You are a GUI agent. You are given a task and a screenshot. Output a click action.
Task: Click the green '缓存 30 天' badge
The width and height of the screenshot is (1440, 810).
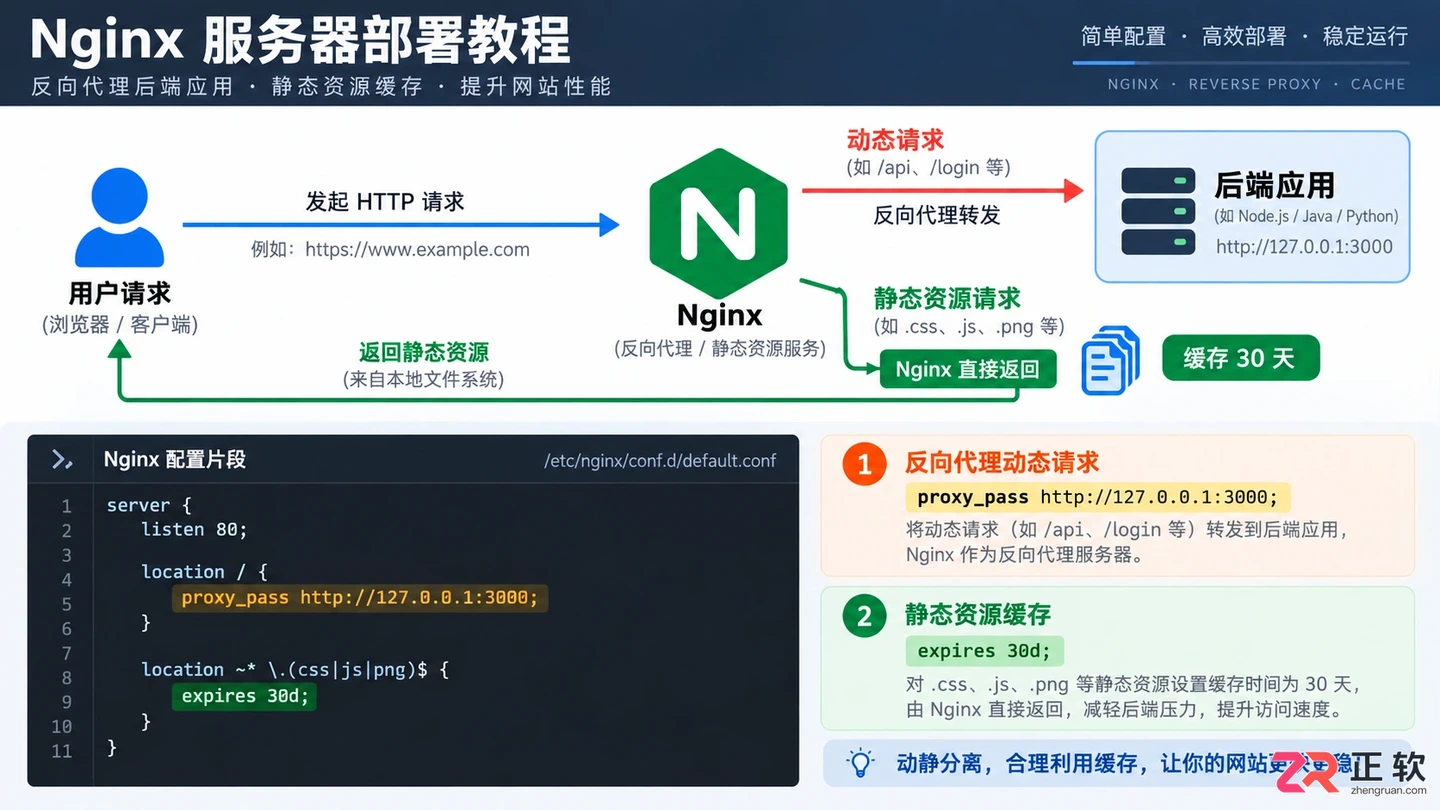1240,358
